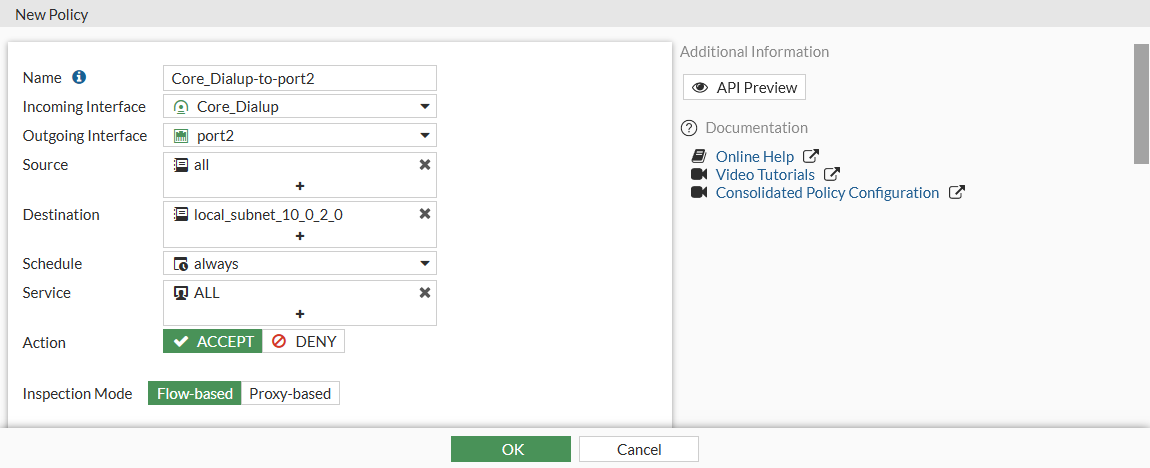Screen dimensions: 1150x468
Task: Click the Name input field
Action: [x=300, y=77]
